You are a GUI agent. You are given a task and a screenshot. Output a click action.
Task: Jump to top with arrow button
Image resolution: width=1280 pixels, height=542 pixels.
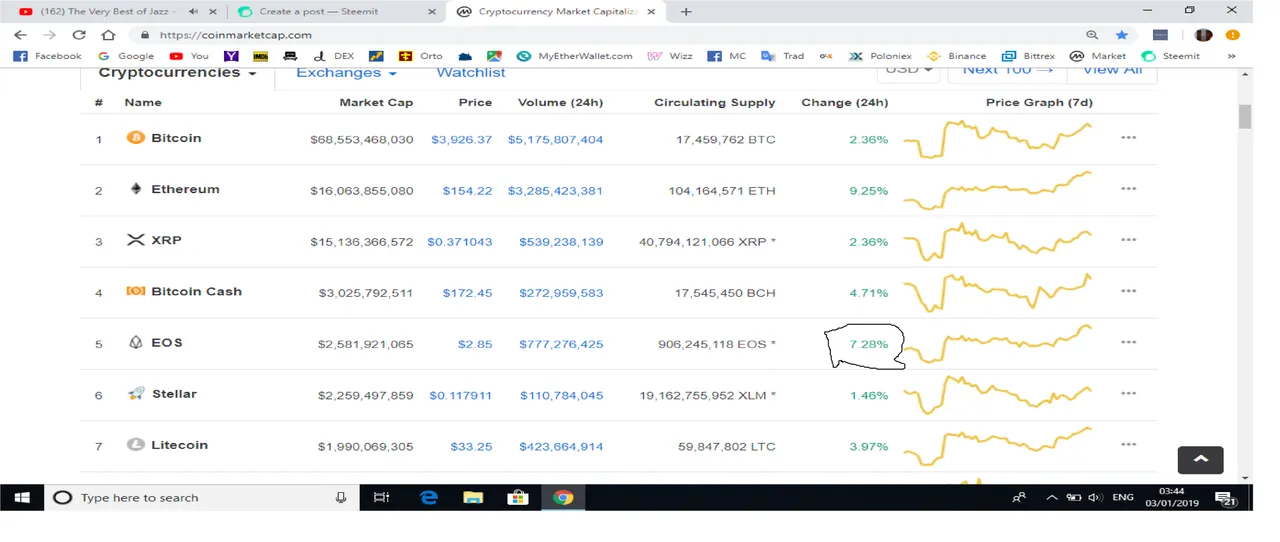tap(1201, 459)
